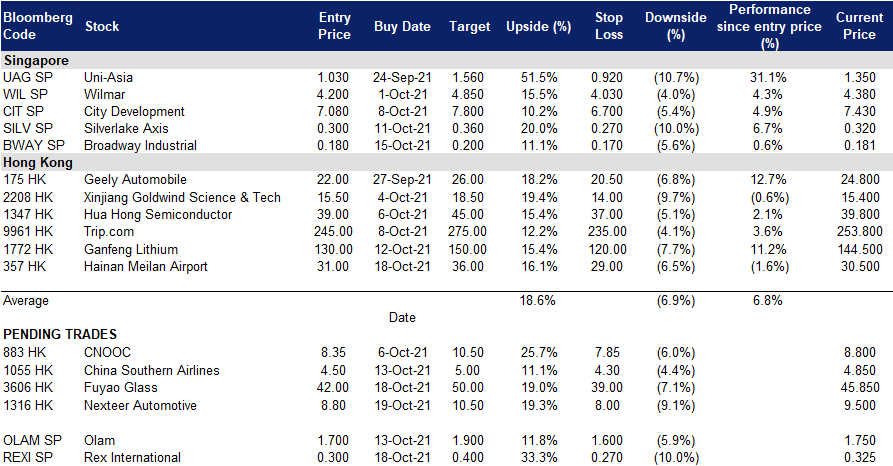Screen dimensions: 893x466
Task: Select the Bloomberg Code column header
Action: point(38,26)
